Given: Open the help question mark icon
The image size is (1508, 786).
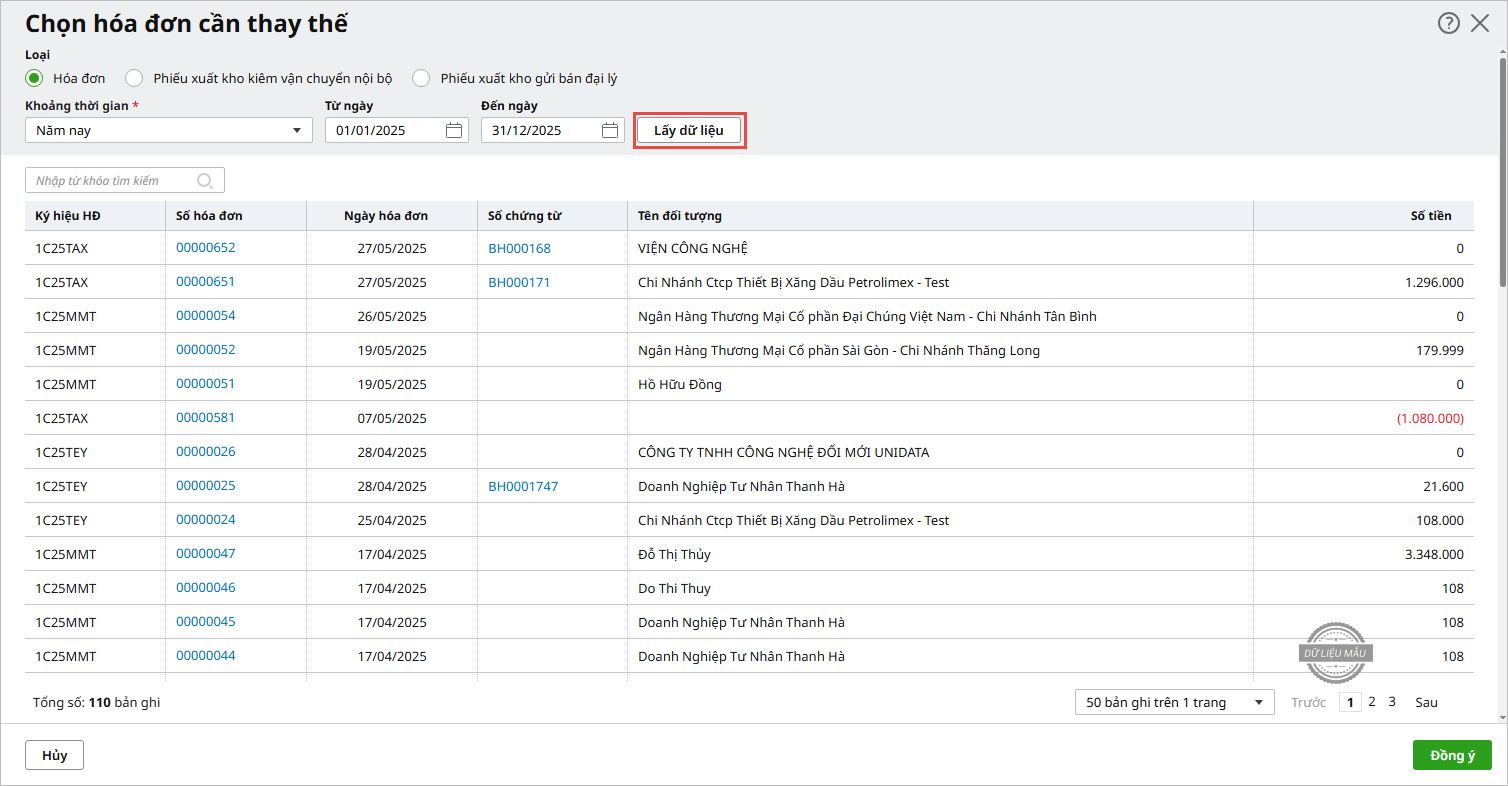Looking at the screenshot, I should coord(1448,23).
